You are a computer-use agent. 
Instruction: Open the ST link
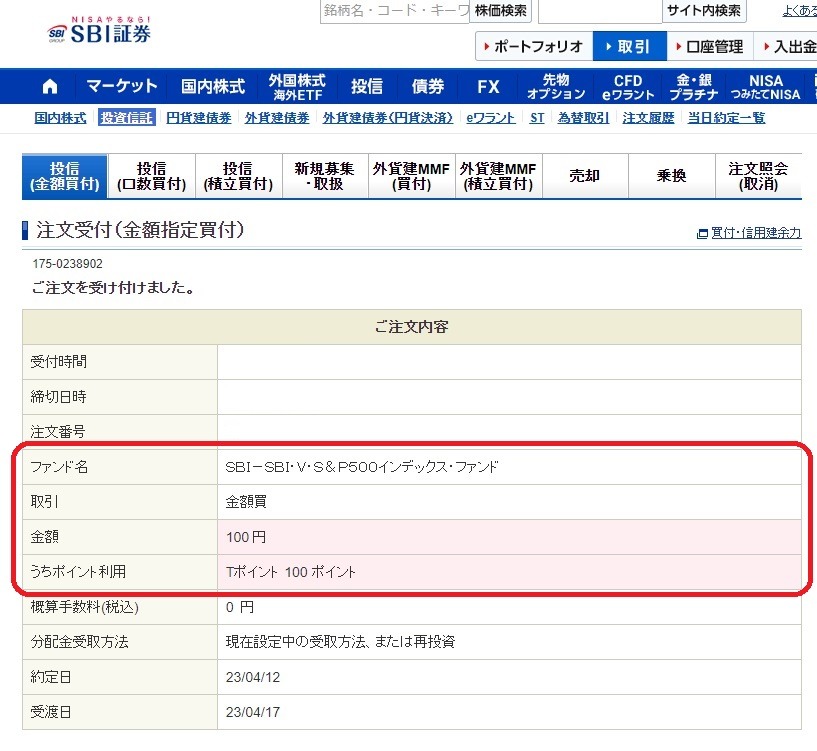point(537,118)
